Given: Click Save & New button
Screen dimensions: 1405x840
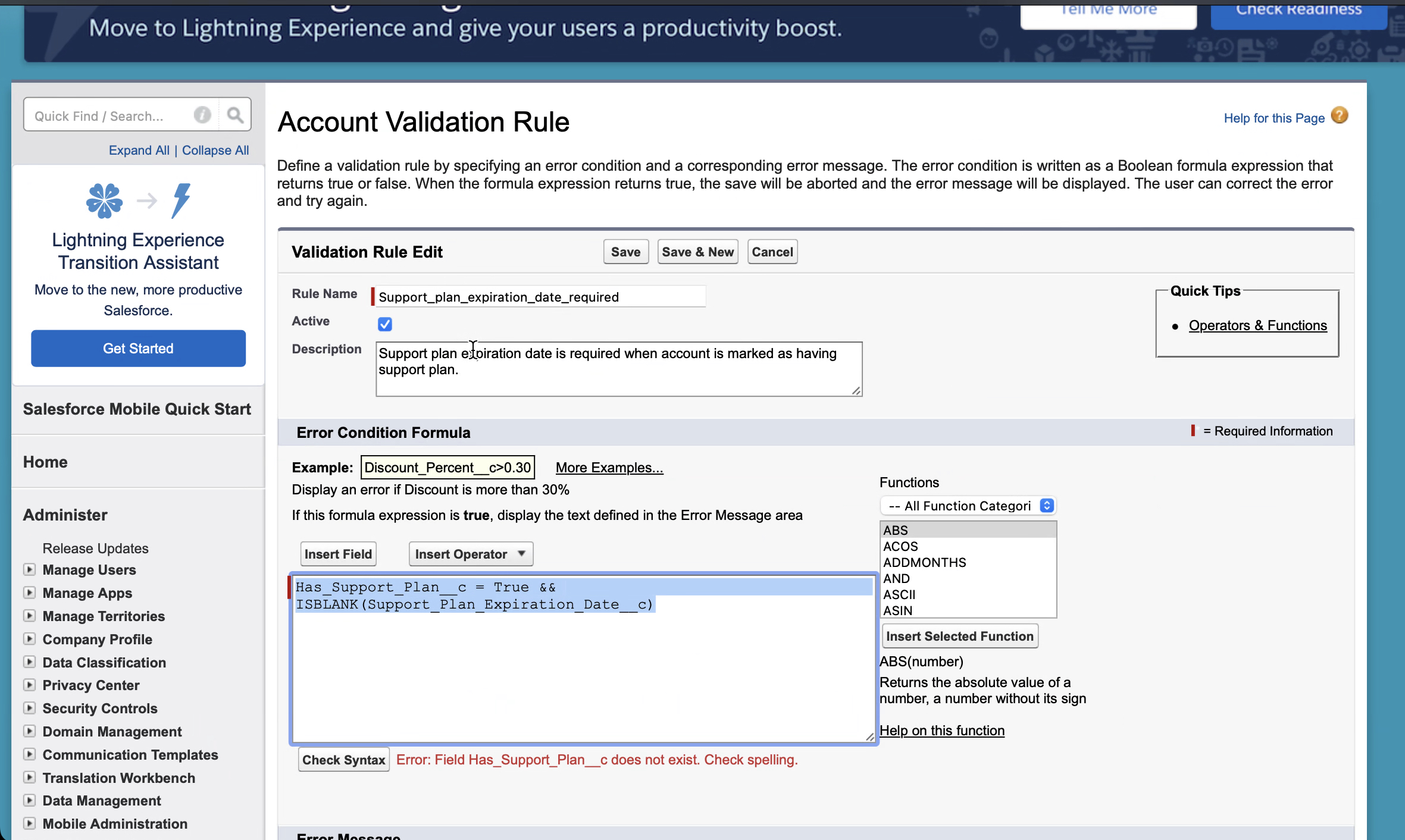Looking at the screenshot, I should [697, 252].
